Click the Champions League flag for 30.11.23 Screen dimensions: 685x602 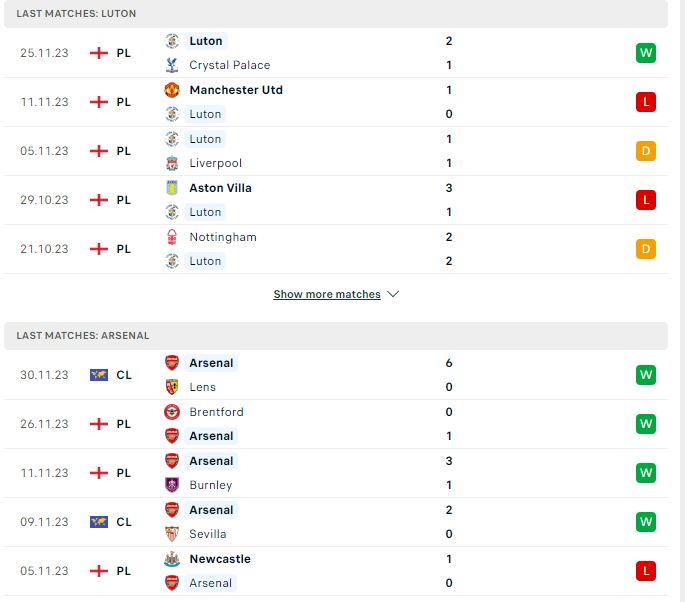coord(99,375)
